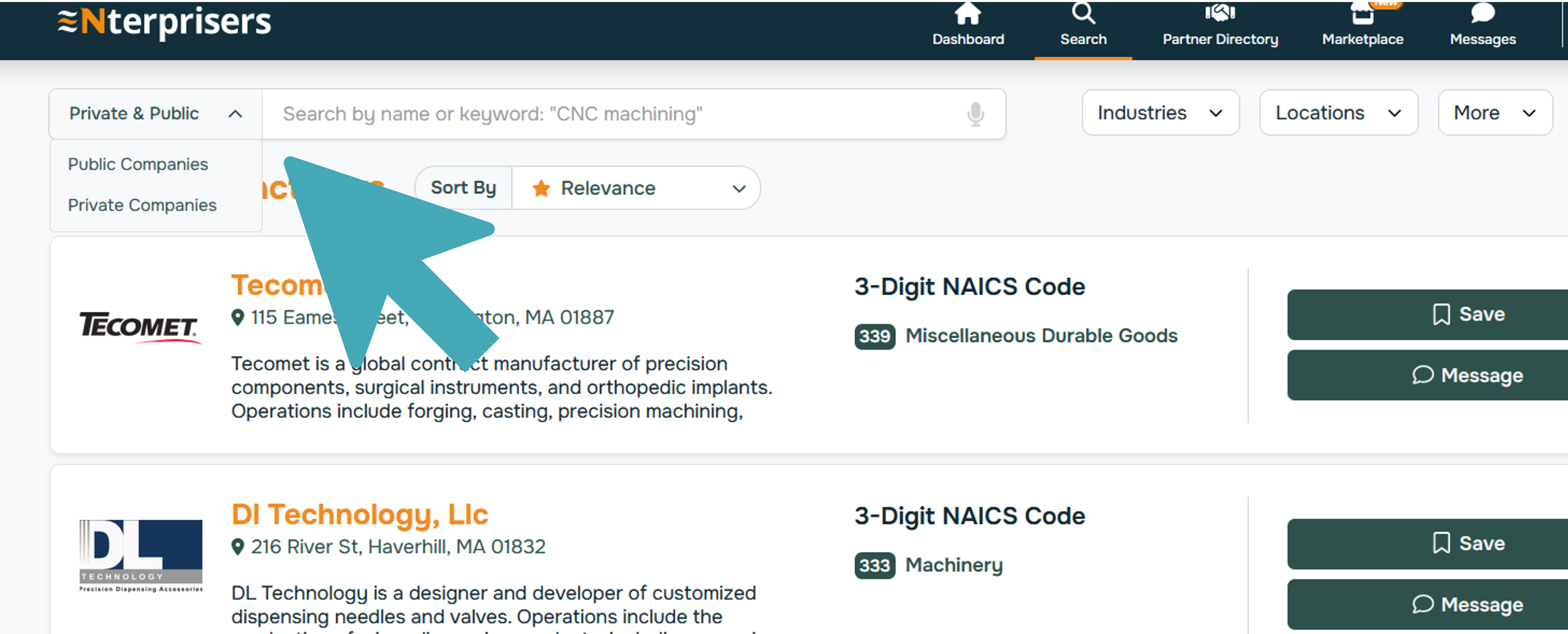Click the DI Technology address location pin
Screen dimensions: 1568x634
click(x=238, y=547)
